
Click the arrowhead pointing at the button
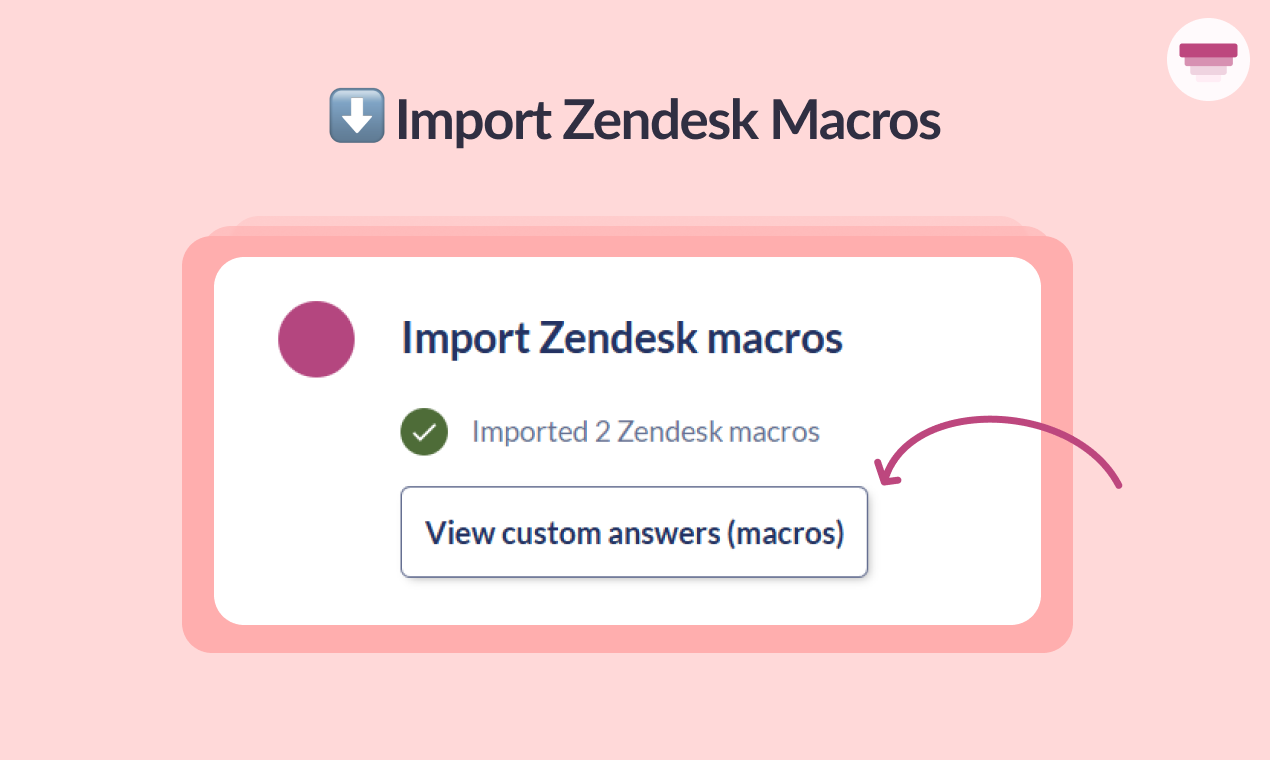tap(886, 471)
